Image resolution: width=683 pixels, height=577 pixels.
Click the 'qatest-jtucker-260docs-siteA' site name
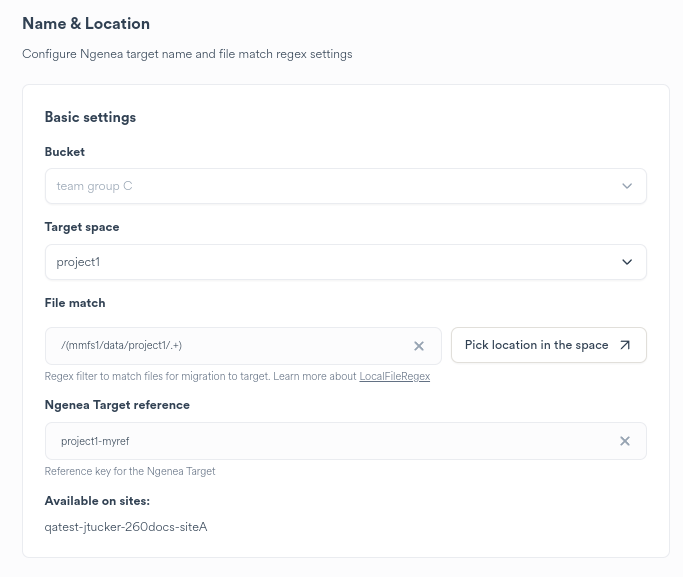pos(126,526)
